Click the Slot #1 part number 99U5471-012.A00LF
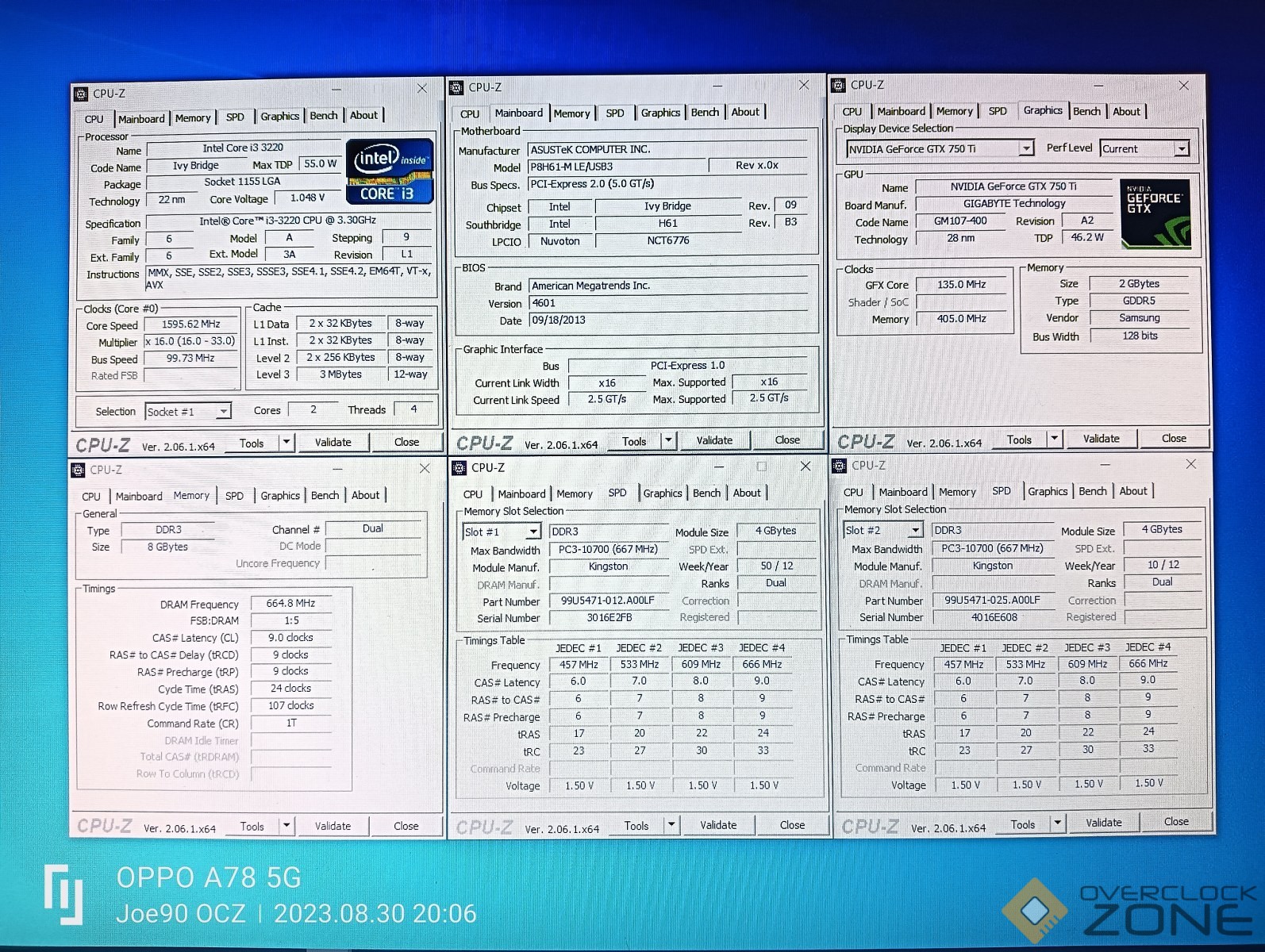The image size is (1265, 952). 607,601
